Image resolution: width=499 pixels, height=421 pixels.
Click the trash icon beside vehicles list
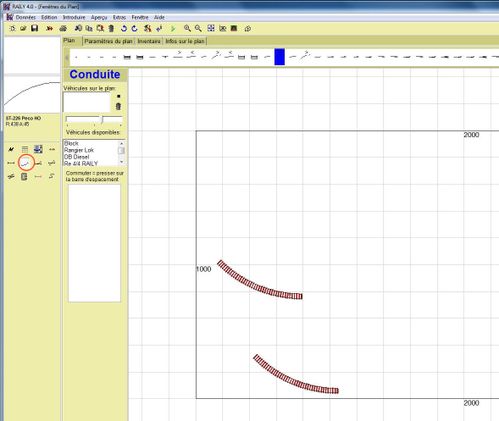(x=118, y=106)
